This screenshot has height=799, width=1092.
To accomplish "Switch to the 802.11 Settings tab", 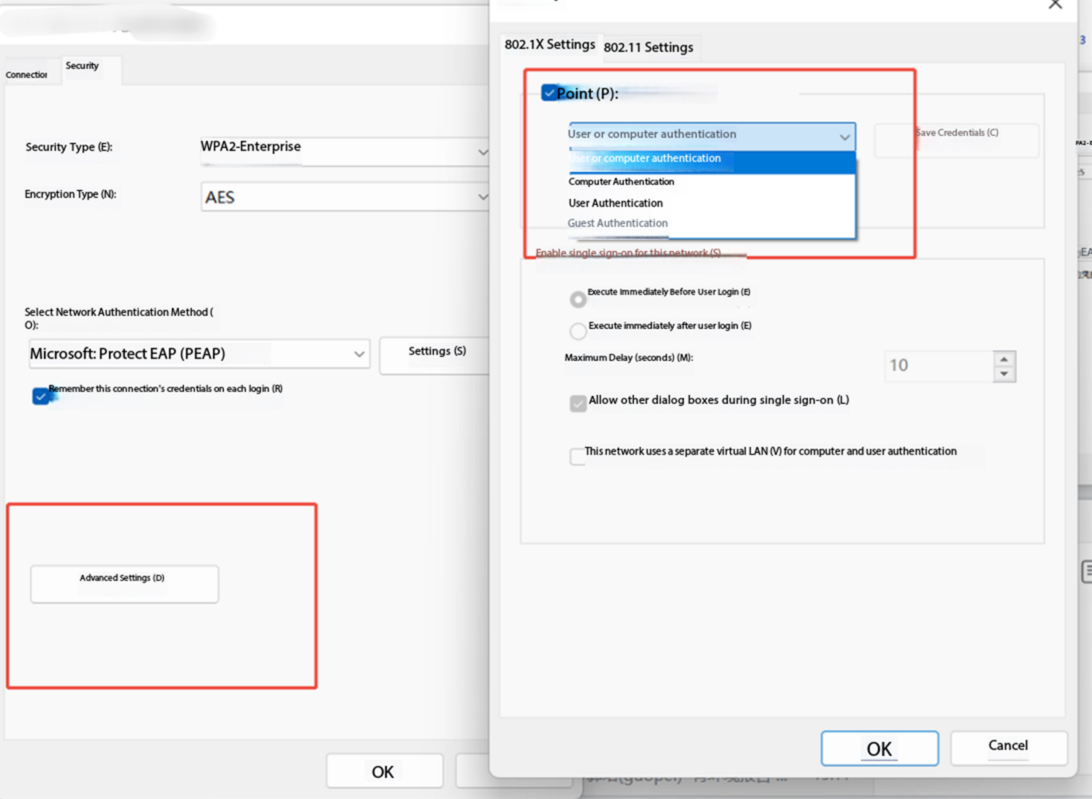I will (648, 47).
